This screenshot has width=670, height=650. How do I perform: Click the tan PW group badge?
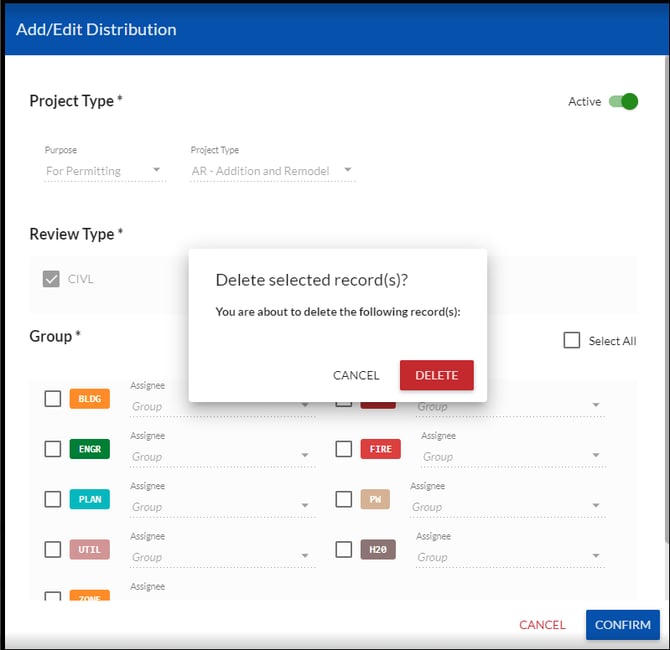coord(375,499)
